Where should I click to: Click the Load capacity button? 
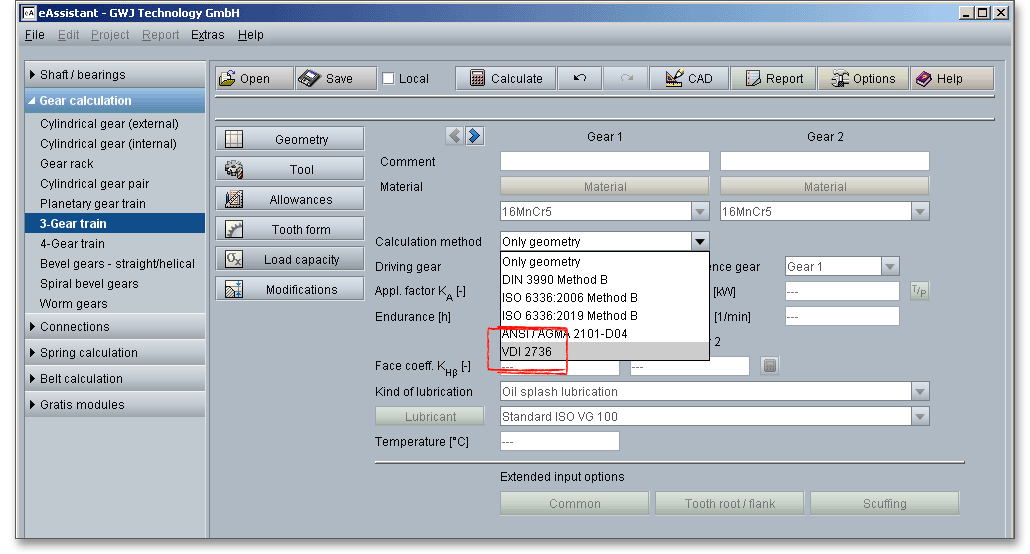[290, 260]
